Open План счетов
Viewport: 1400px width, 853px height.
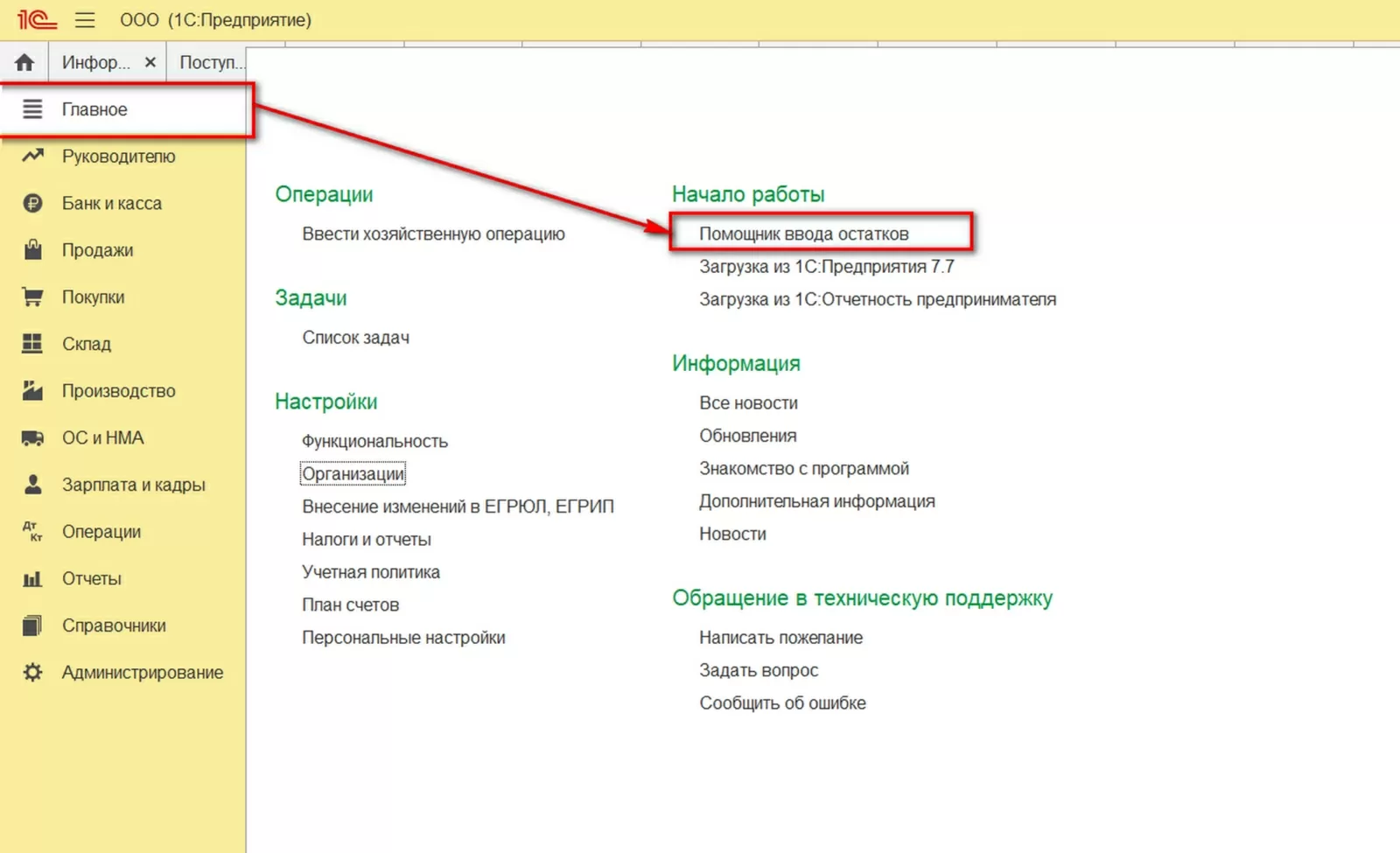(x=350, y=605)
